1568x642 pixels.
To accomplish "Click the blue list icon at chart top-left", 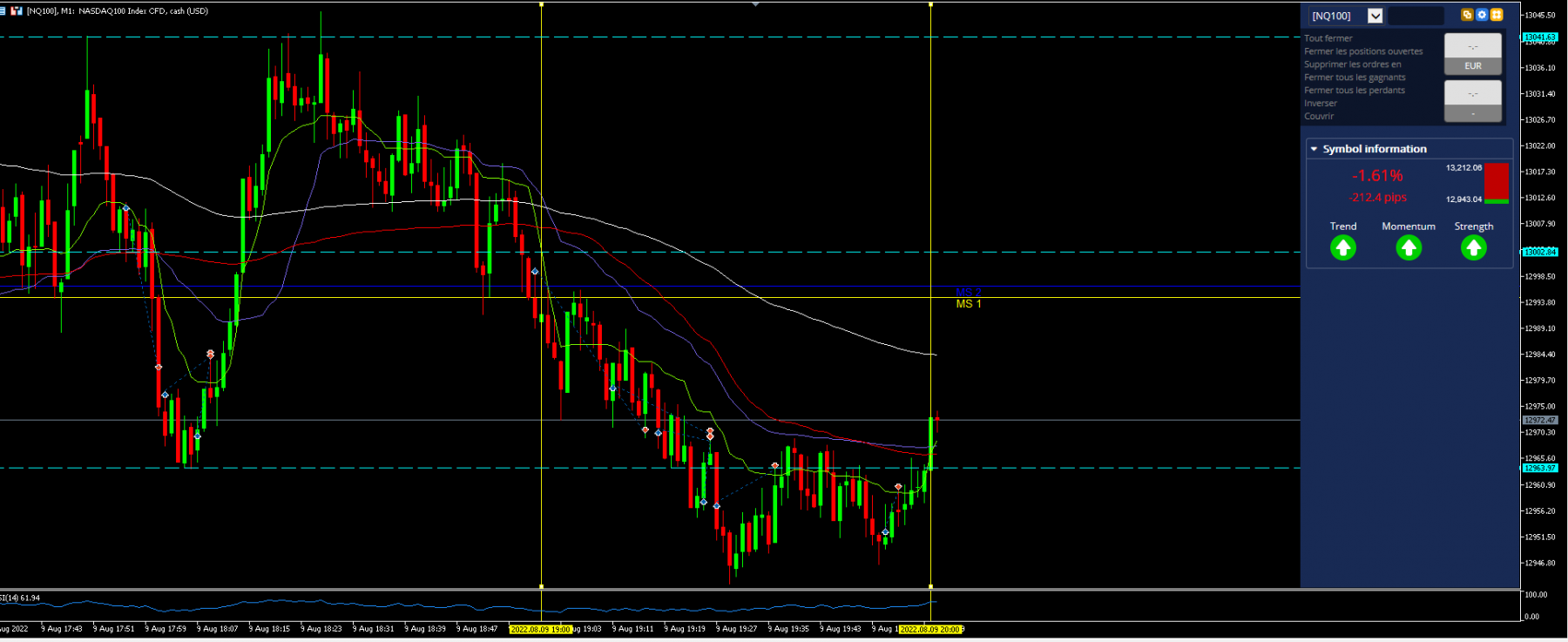I will 3,10.
